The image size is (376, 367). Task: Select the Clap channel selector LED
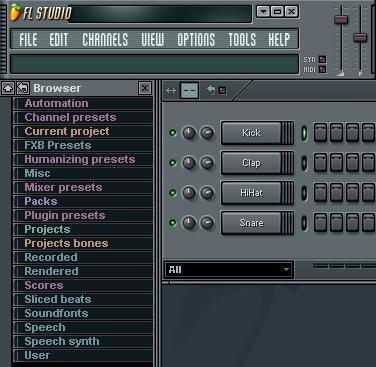pyautogui.click(x=304, y=163)
